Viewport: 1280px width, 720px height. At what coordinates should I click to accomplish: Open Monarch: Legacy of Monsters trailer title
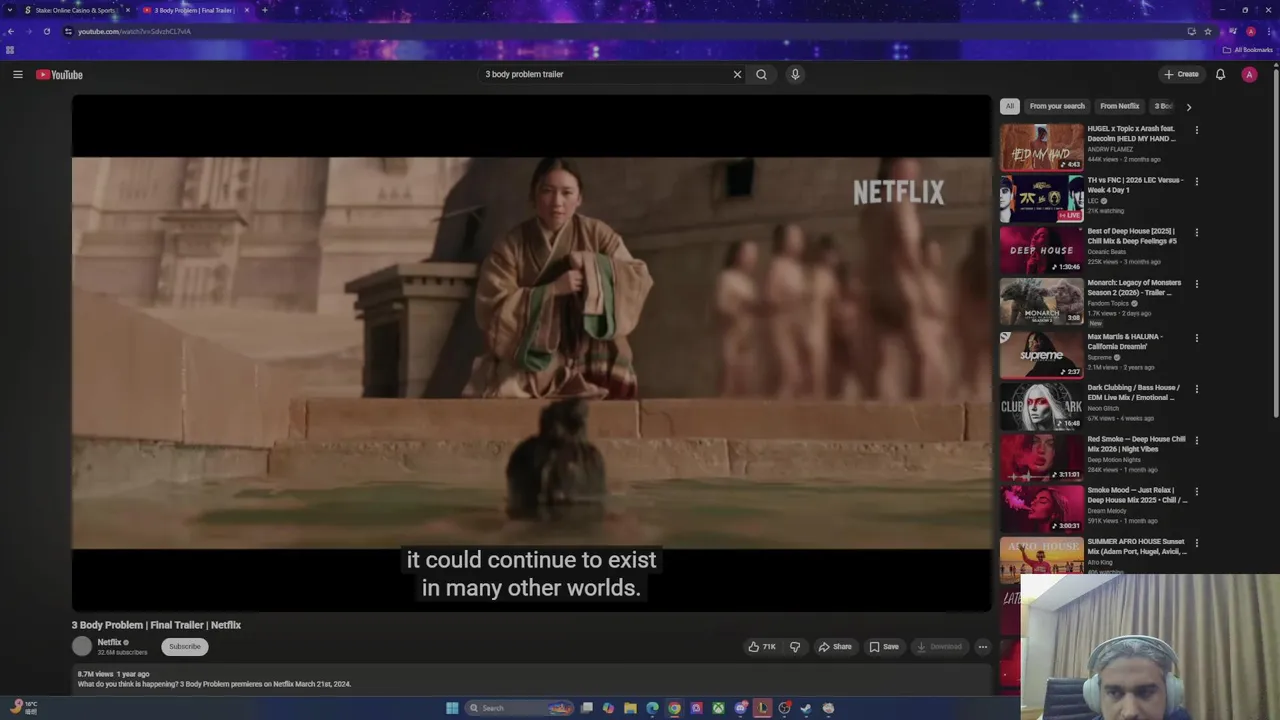pyautogui.click(x=1134, y=287)
